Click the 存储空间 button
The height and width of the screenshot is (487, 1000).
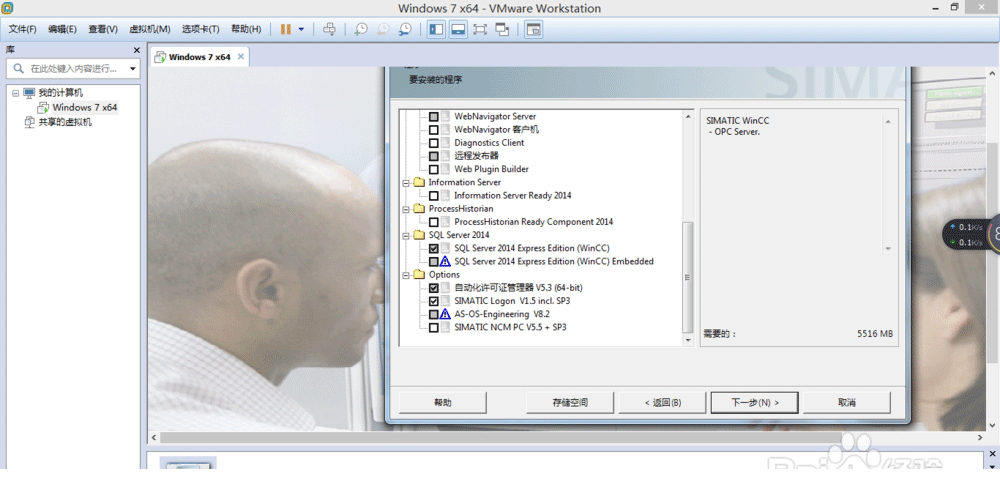pyautogui.click(x=570, y=403)
